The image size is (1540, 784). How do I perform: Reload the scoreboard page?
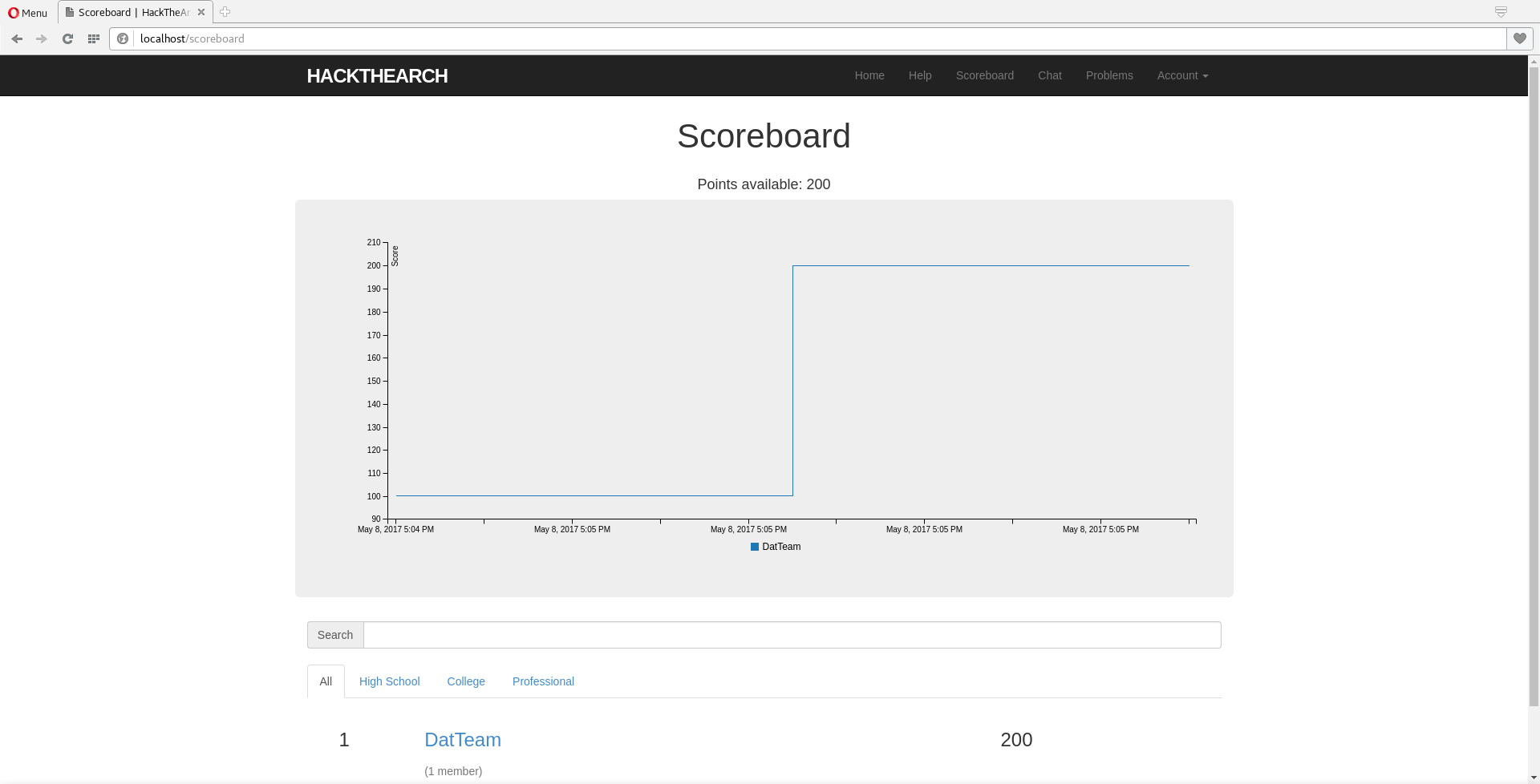[67, 38]
